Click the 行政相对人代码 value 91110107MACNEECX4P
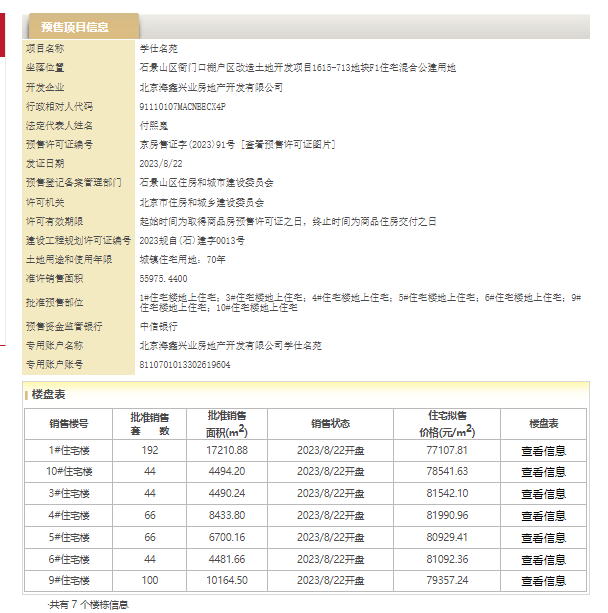608x613 pixels. (x=183, y=106)
